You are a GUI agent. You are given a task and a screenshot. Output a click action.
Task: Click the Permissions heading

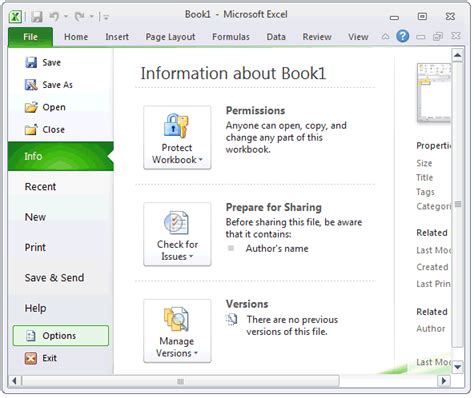coord(255,111)
